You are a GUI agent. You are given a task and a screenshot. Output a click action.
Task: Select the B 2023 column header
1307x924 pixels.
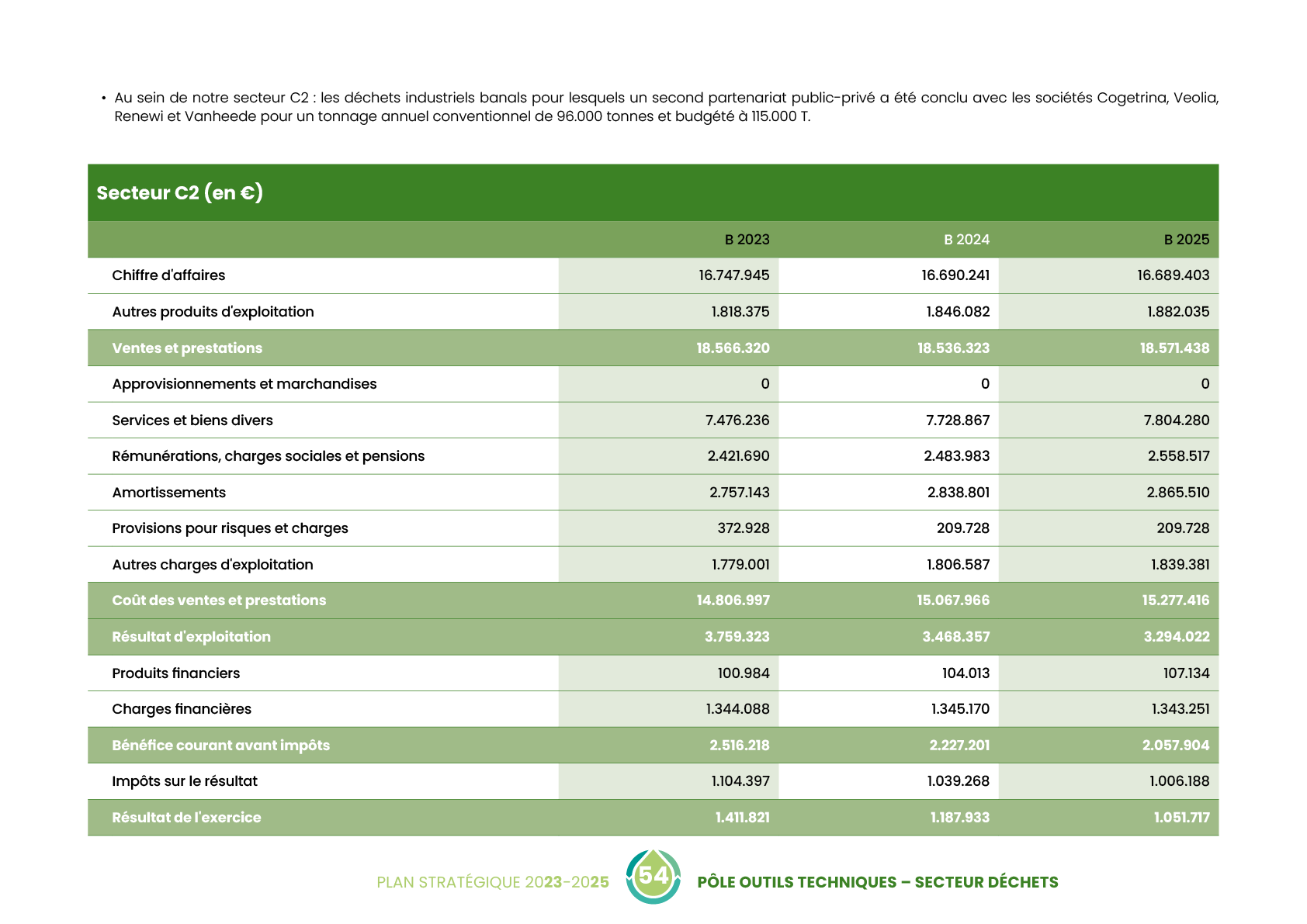click(x=747, y=240)
